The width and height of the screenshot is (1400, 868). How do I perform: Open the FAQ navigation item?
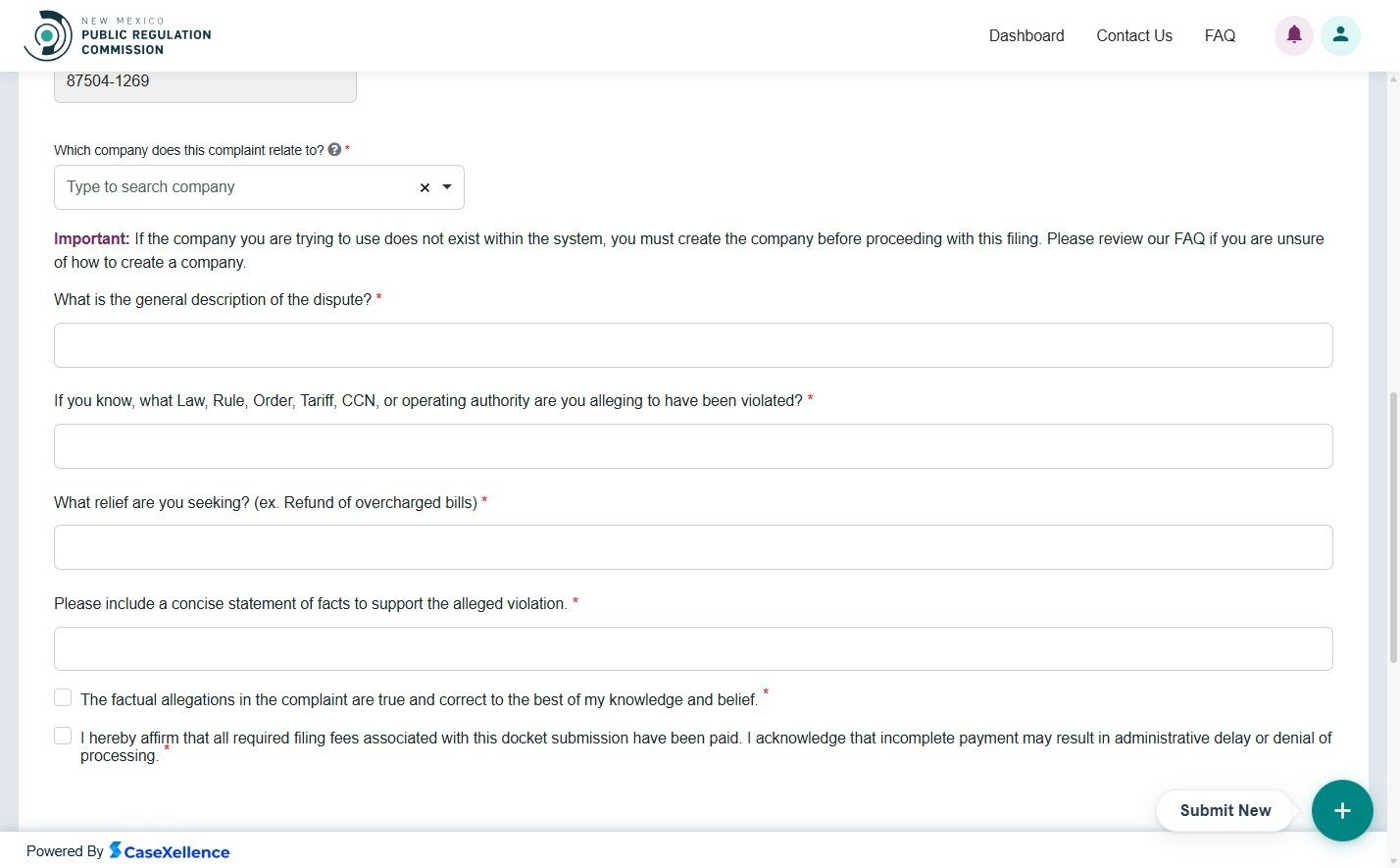pyautogui.click(x=1220, y=35)
